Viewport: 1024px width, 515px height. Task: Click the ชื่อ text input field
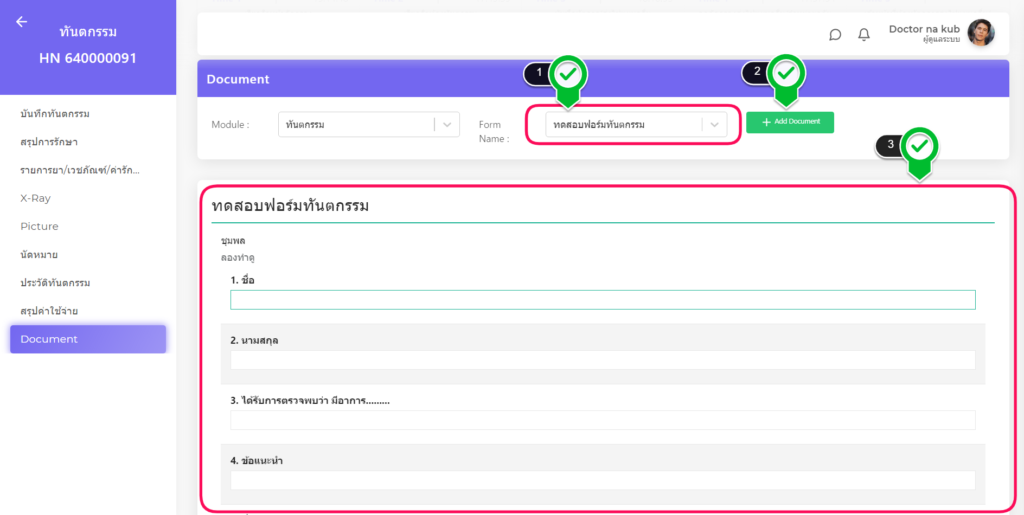602,300
